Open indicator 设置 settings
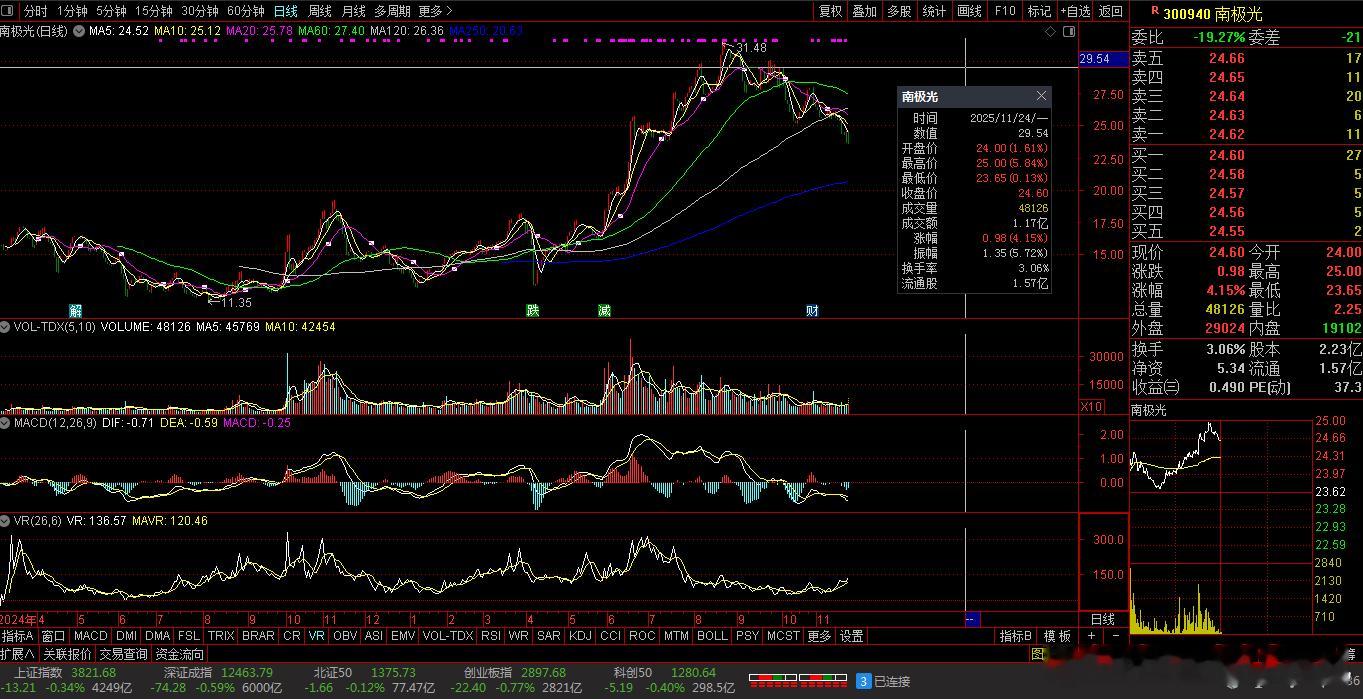1363x699 pixels. click(851, 636)
